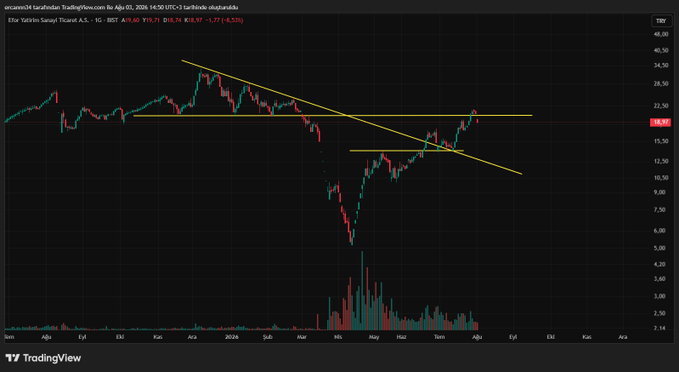Screen dimensions: 679x372
Task: Click the 3,60 price axis label
Action: (661, 278)
